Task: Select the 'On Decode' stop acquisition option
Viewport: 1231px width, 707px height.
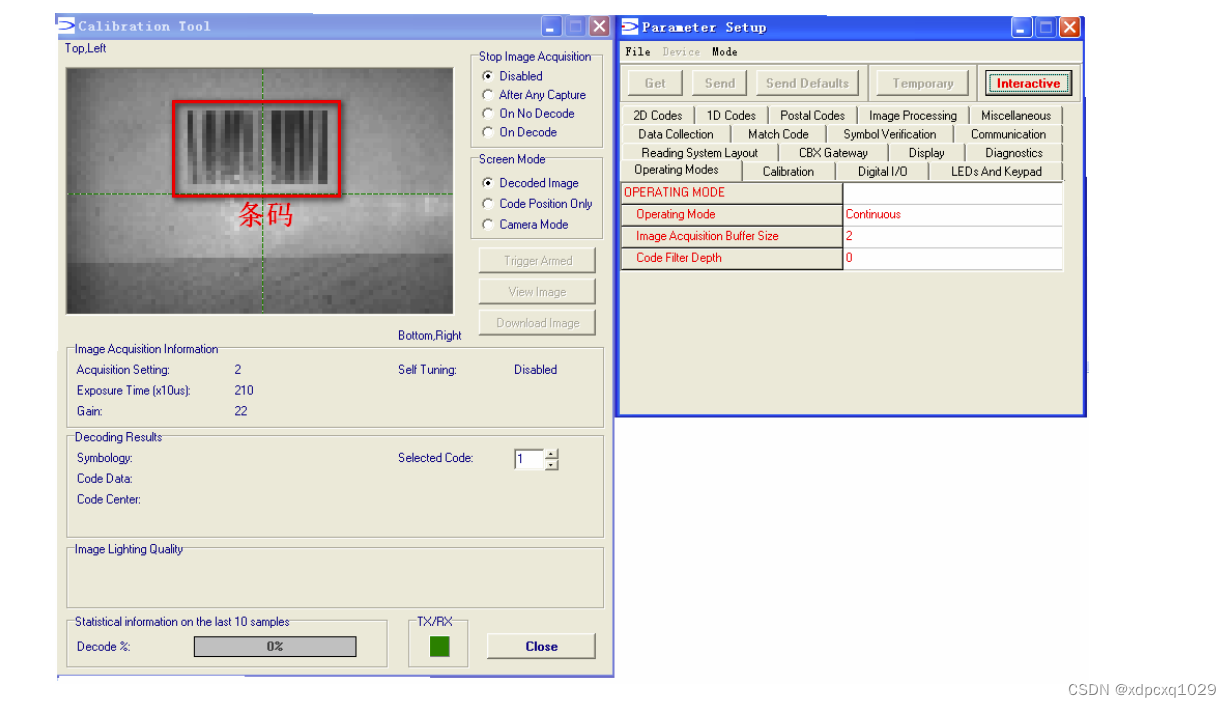Action: point(488,132)
